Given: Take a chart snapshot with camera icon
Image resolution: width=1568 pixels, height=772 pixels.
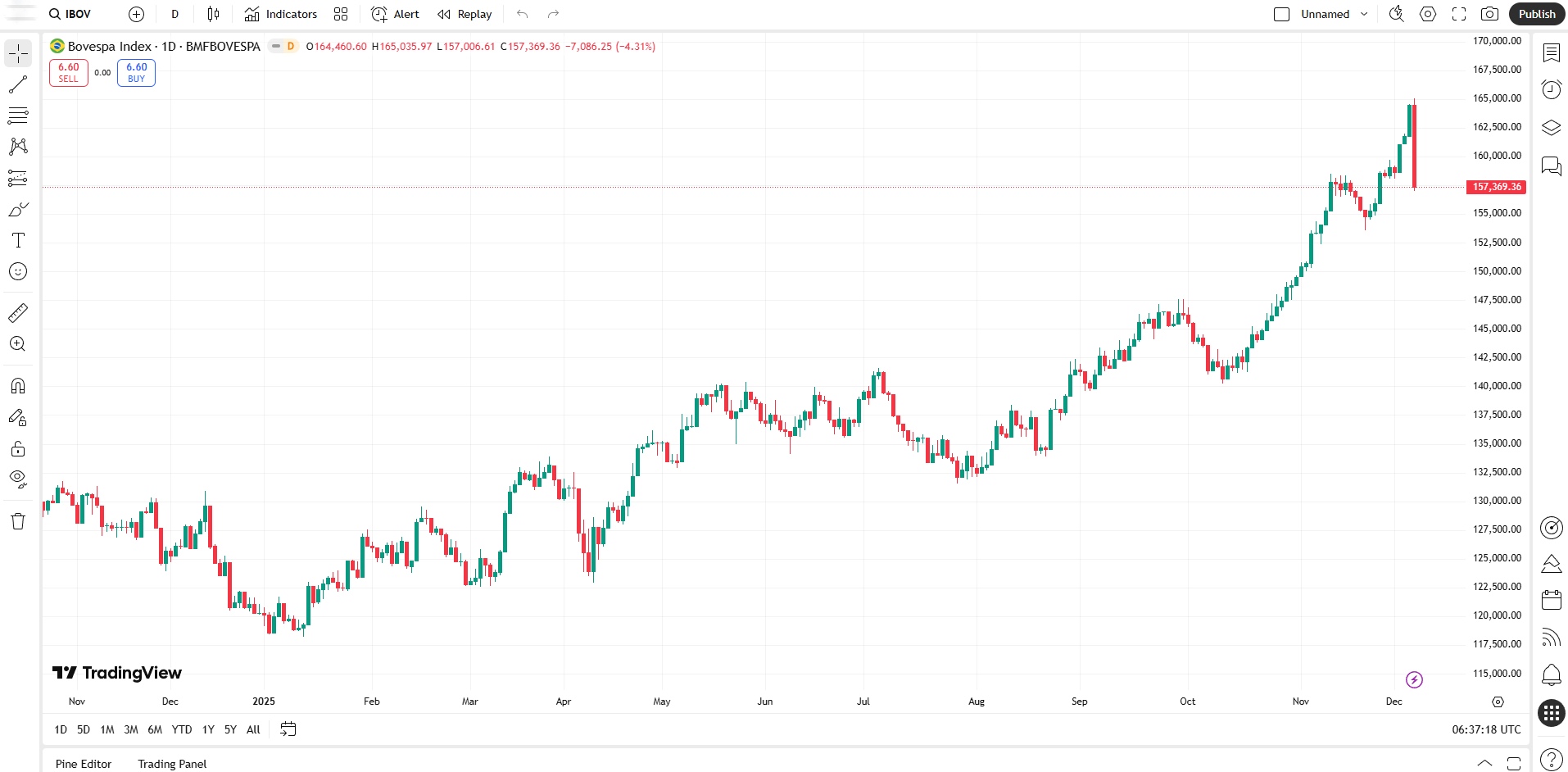Looking at the screenshot, I should [x=1489, y=14].
